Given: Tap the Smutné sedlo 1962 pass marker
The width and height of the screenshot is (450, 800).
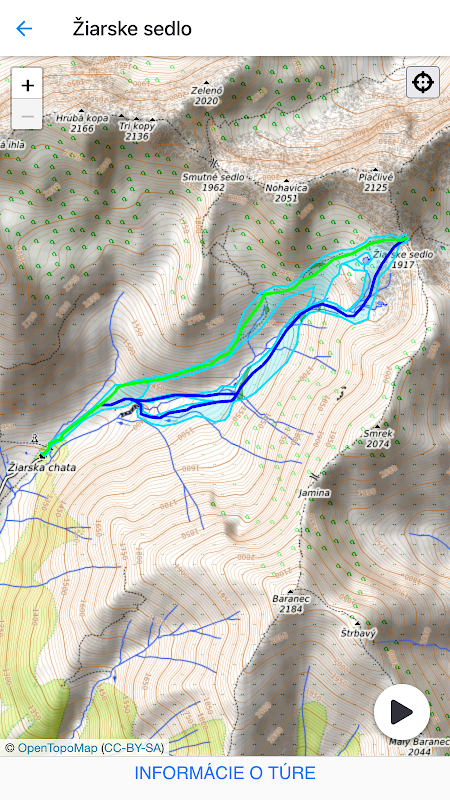Looking at the screenshot, I should point(213,179).
